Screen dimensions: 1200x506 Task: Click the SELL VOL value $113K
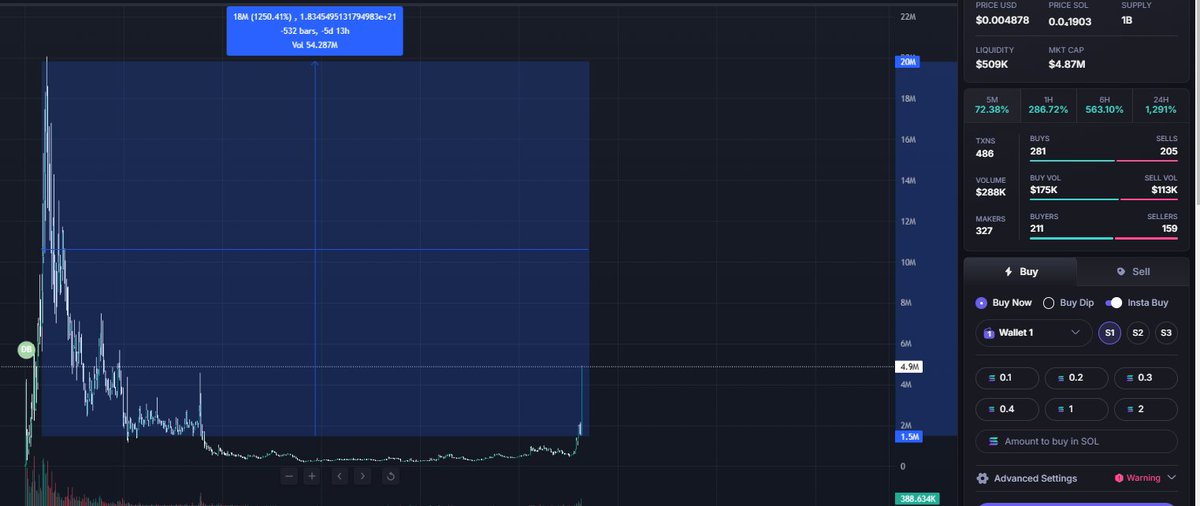click(1164, 189)
